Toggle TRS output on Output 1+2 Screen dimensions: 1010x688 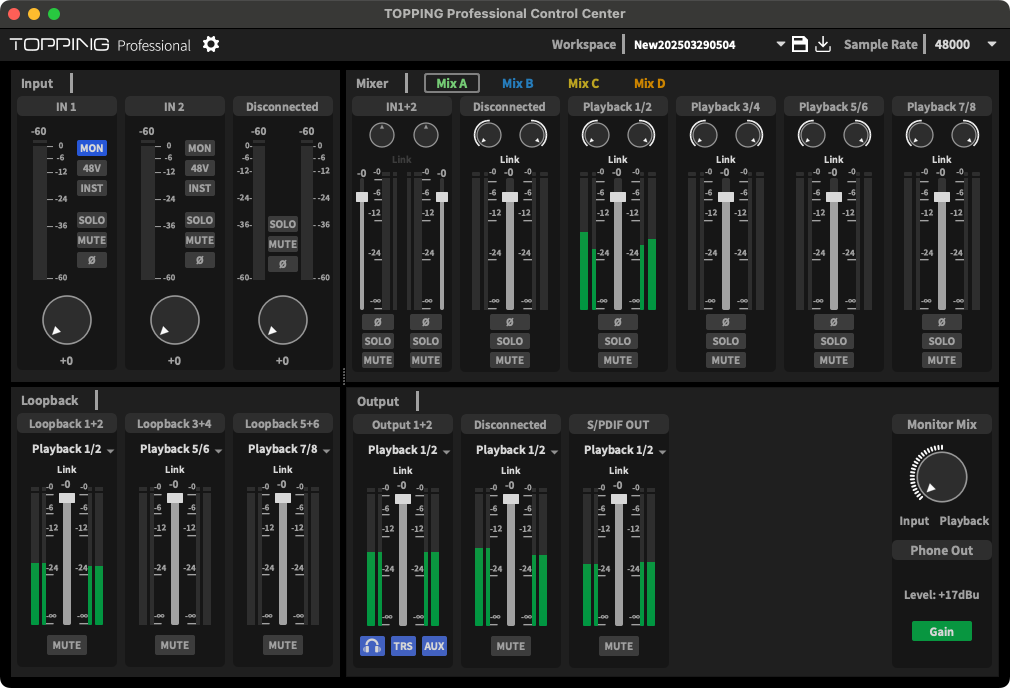[x=403, y=645]
